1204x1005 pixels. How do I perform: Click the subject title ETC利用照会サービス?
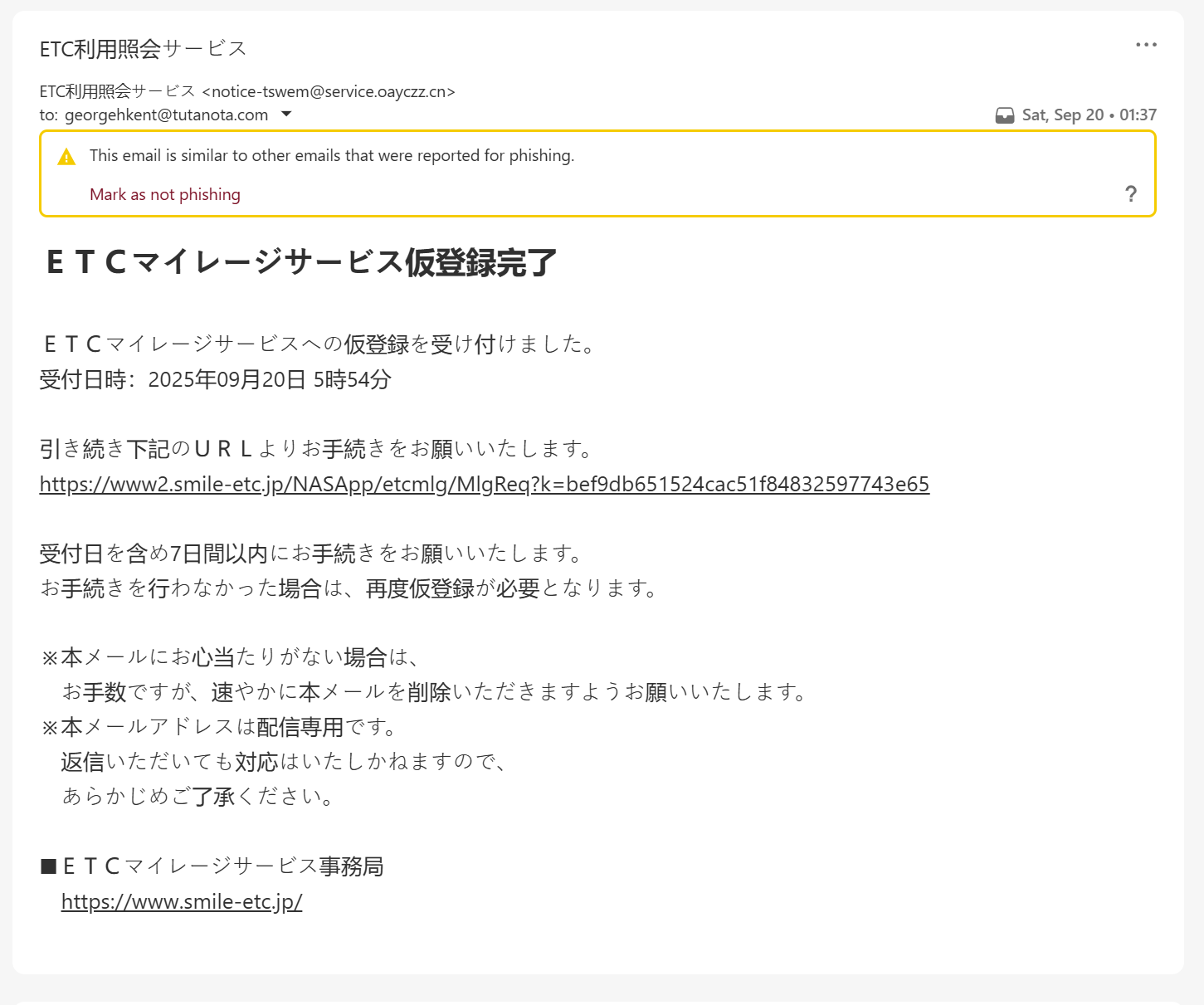(x=143, y=49)
